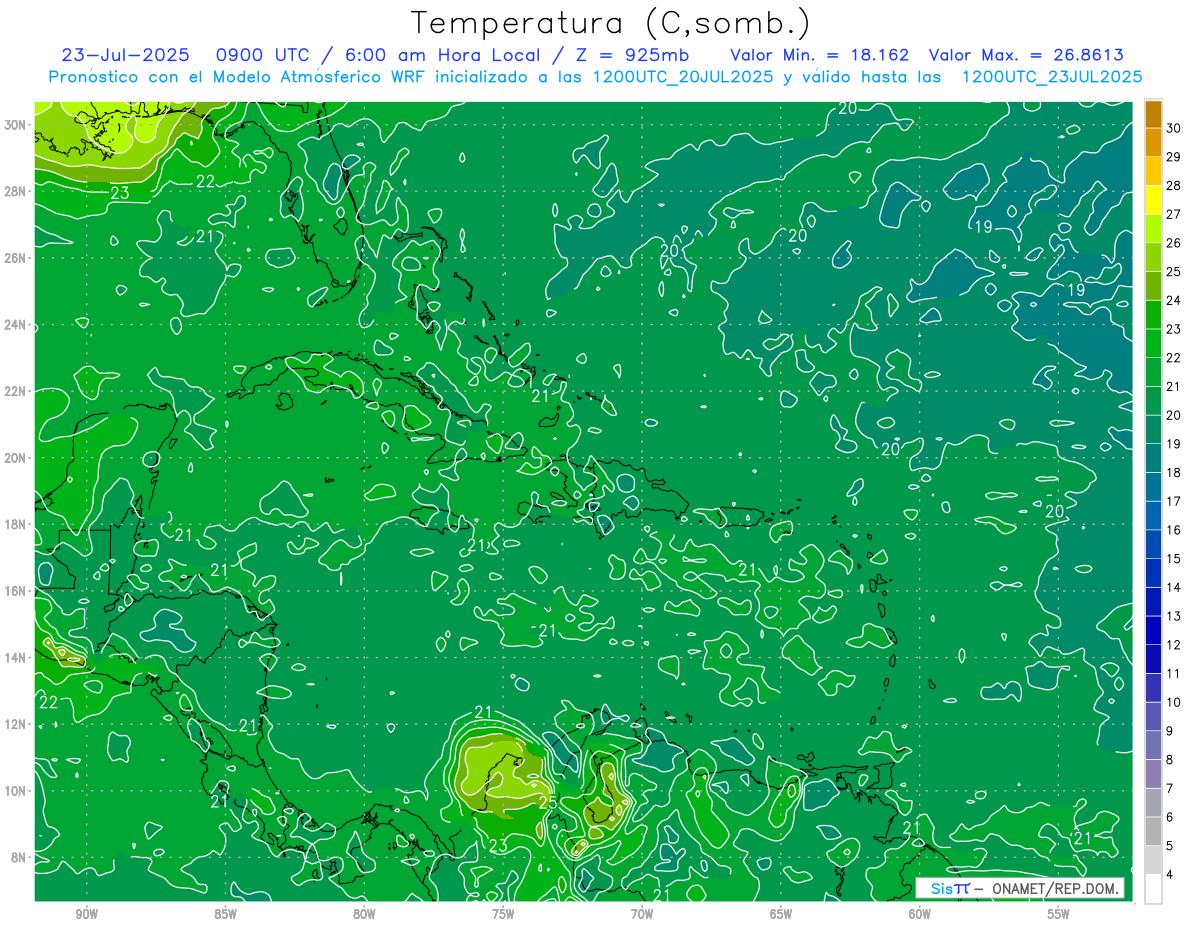
Task: Click the yellow colorbar swatch between 27 and 28
Action: click(1153, 199)
